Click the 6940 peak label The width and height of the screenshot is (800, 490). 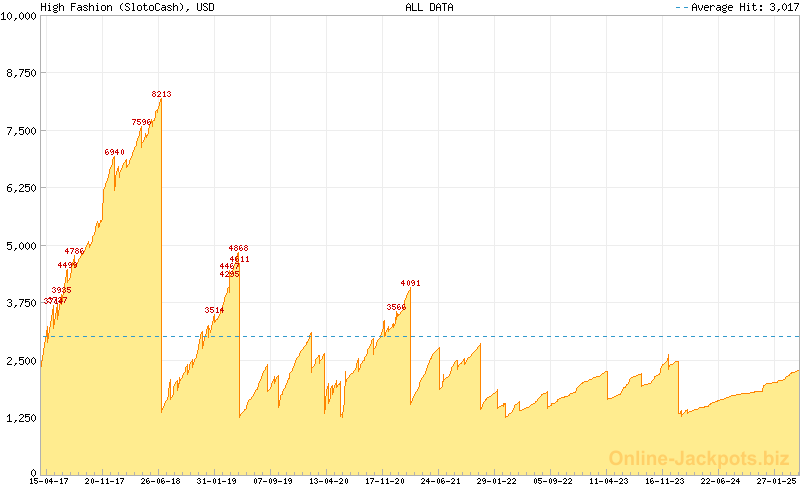(114, 152)
